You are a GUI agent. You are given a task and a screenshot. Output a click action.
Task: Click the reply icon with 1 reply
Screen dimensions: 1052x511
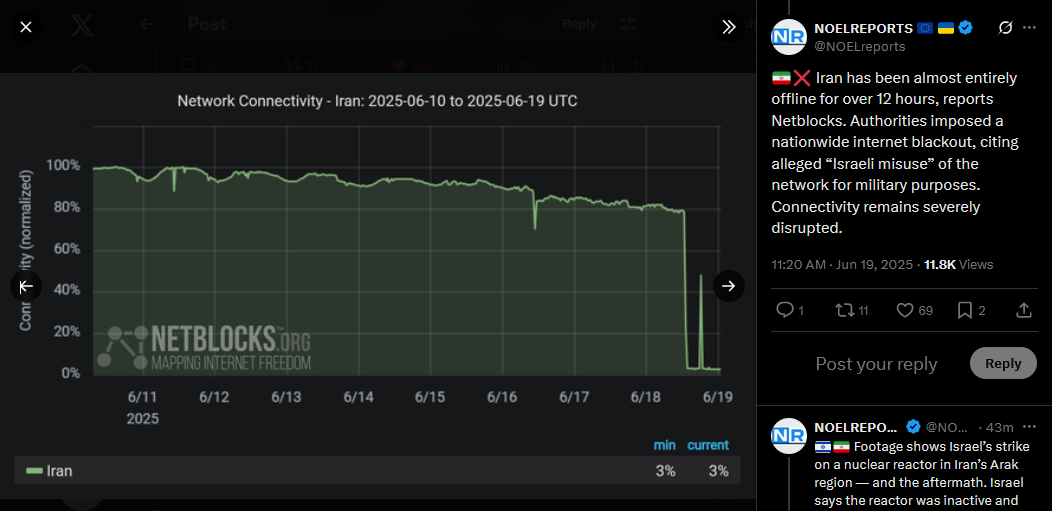click(x=790, y=310)
